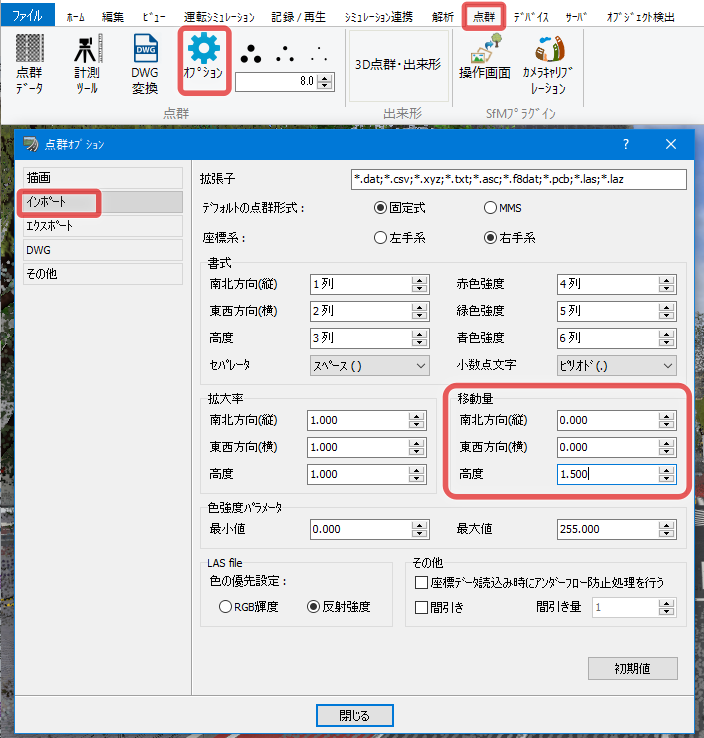Image resolution: width=704 pixels, height=738 pixels.
Task: Adjust 東西方向(横) column stepper in 書式
Action: tap(419, 311)
